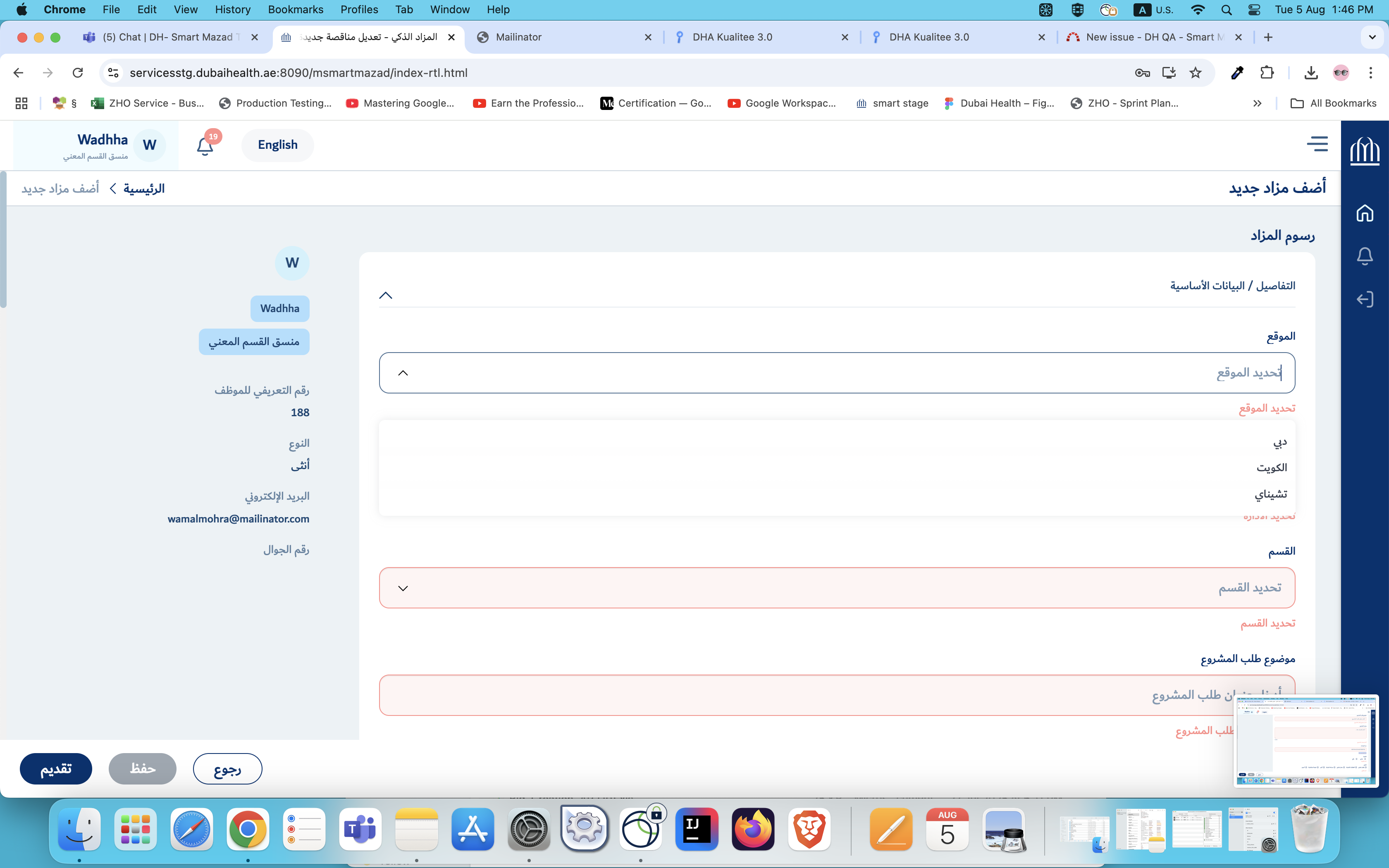This screenshot has height=868, width=1389.
Task: Open the password key icon in address bar
Action: 1142,73
